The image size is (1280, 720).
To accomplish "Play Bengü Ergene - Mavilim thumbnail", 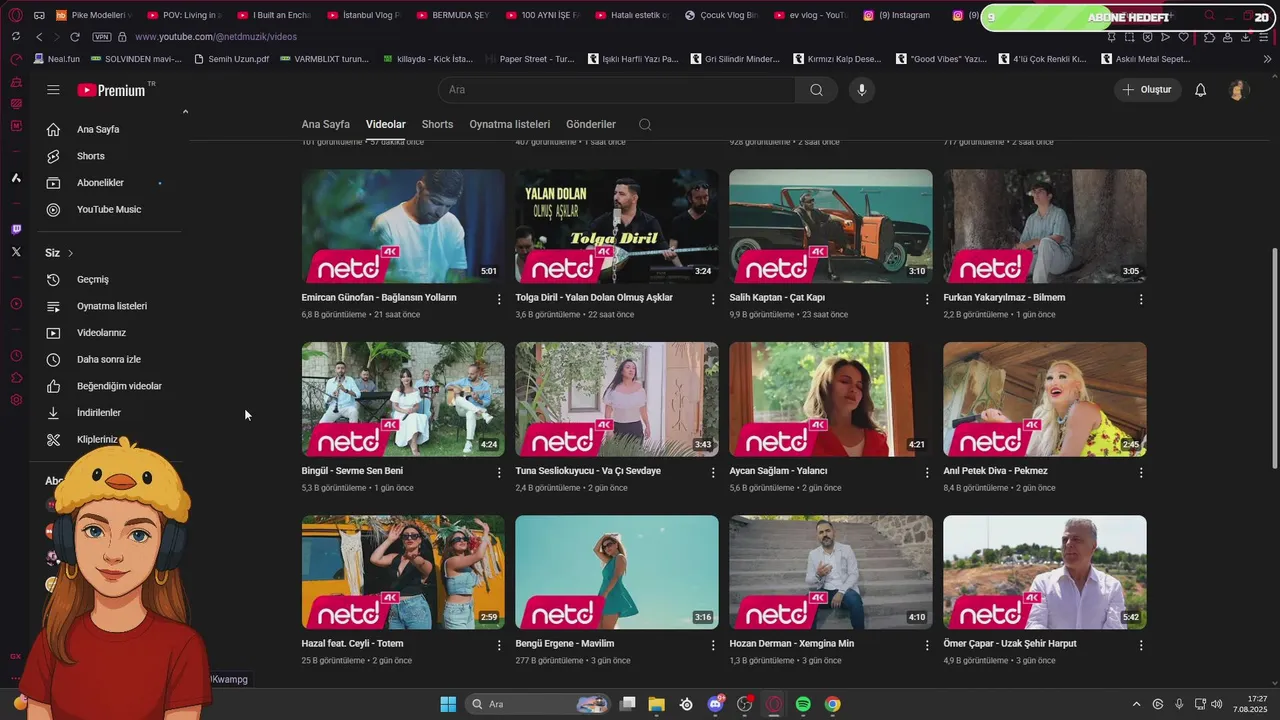I will tap(617, 572).
